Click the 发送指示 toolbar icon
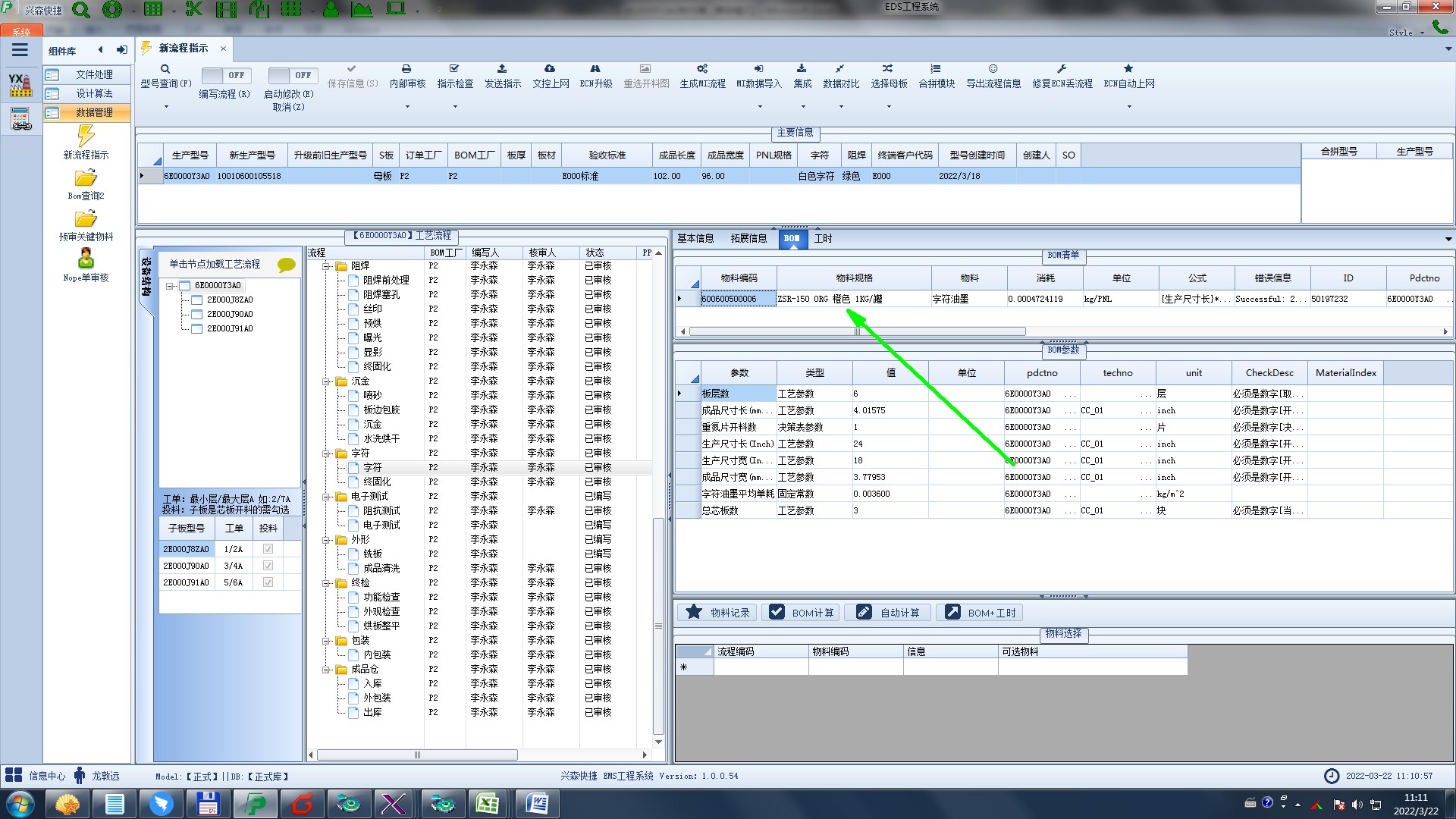Screen dimensions: 1456x819 tap(502, 69)
